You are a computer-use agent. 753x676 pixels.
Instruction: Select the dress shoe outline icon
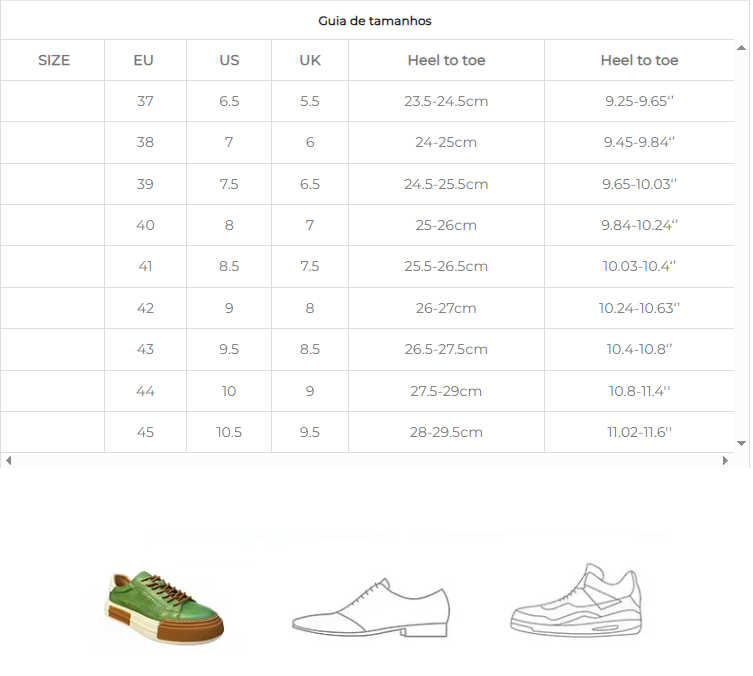(x=370, y=607)
